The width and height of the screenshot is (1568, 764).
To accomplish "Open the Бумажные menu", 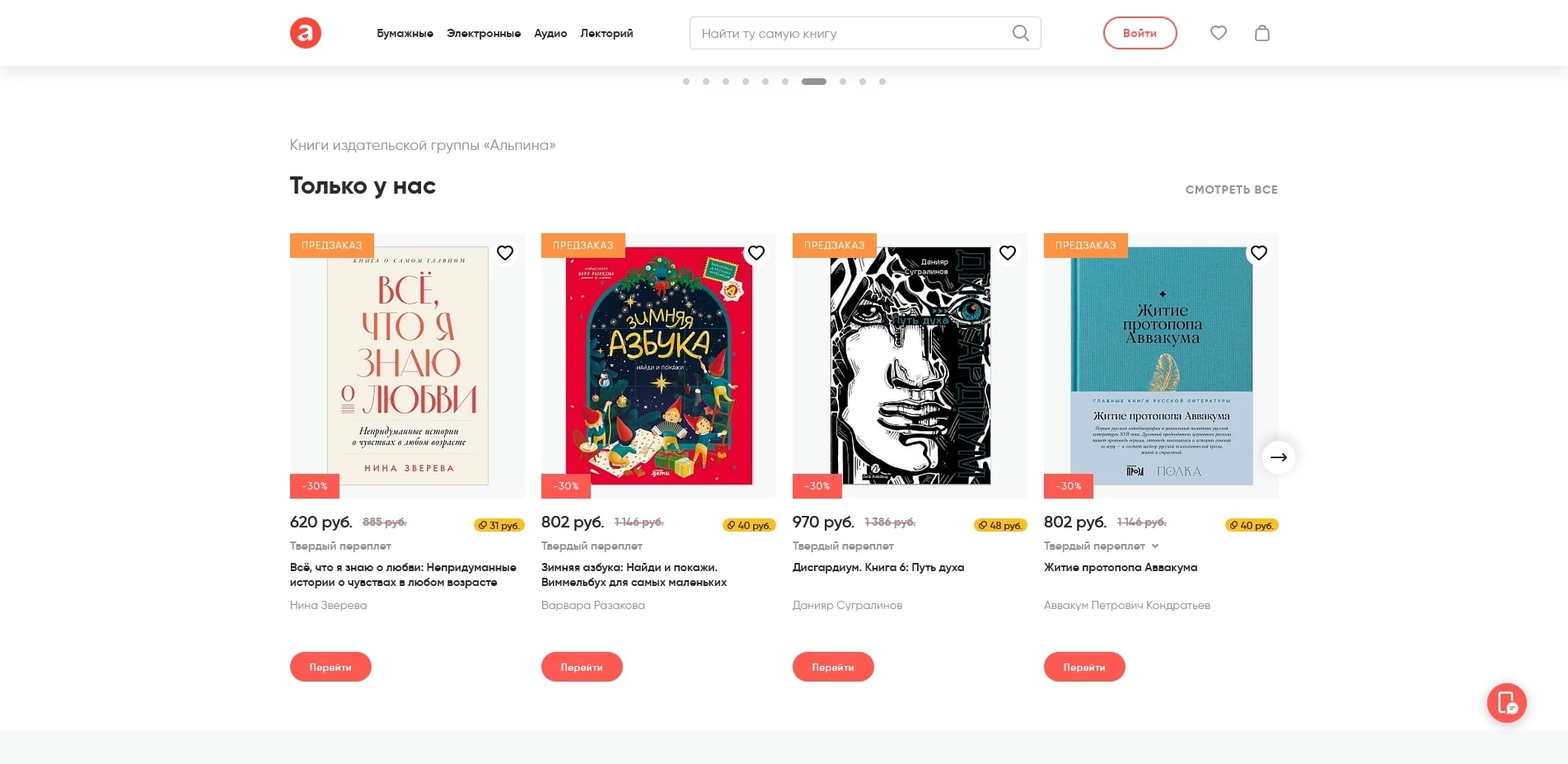I will 405,34.
